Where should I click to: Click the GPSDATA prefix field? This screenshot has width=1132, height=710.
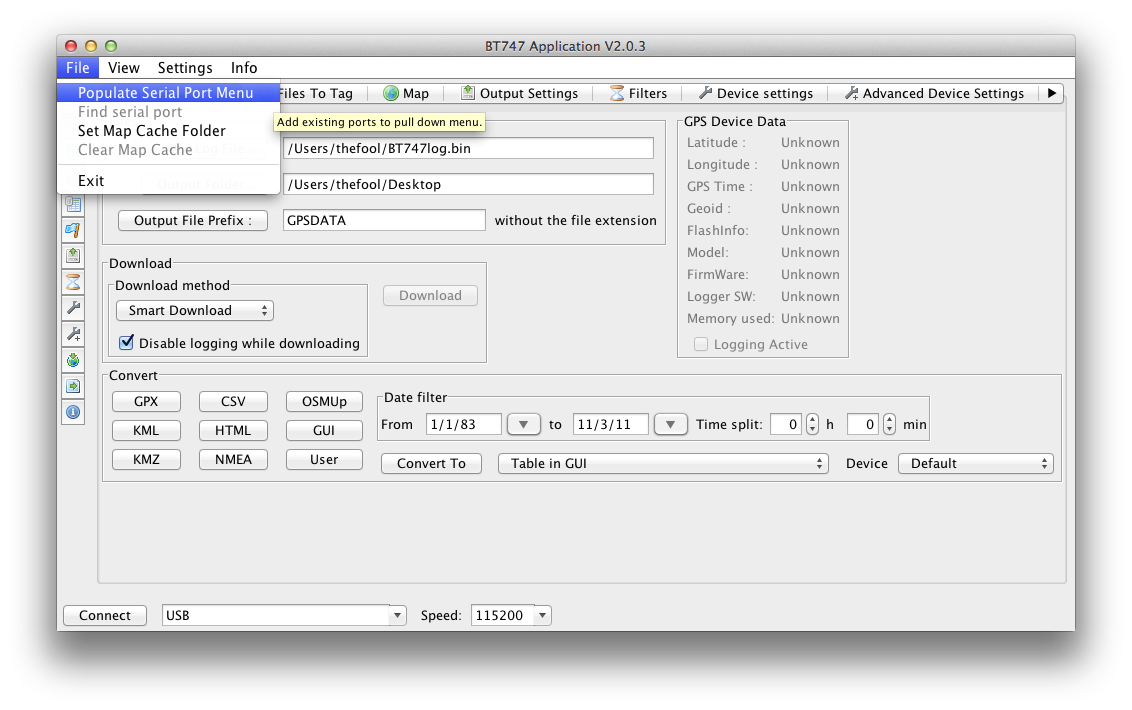click(x=384, y=220)
